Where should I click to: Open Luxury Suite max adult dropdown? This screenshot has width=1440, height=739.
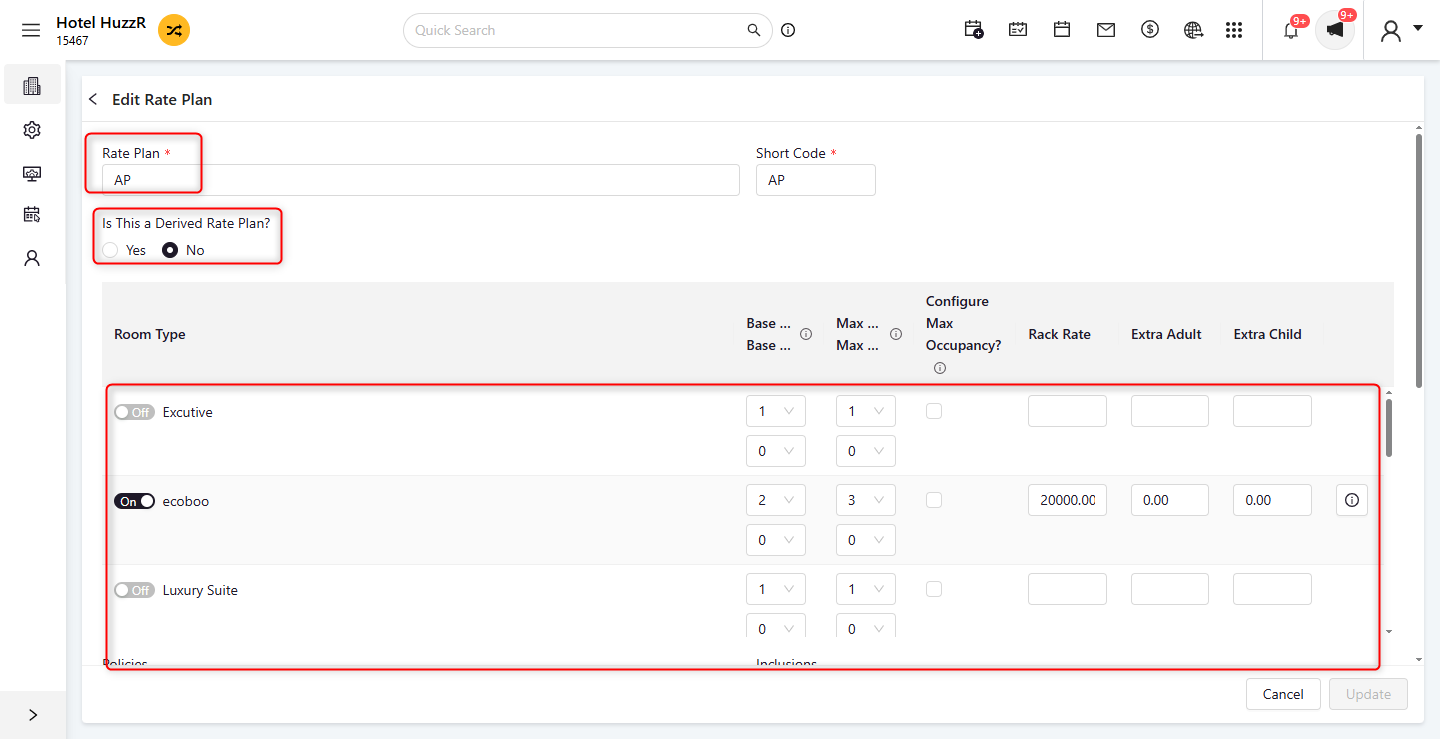click(866, 589)
